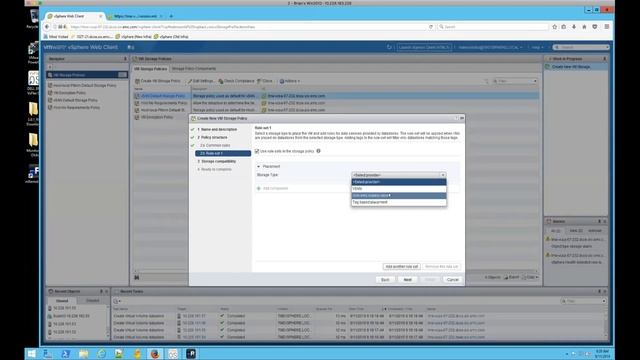Select the Created tab in Recent Objects
The image size is (640, 360).
(x=92, y=301)
